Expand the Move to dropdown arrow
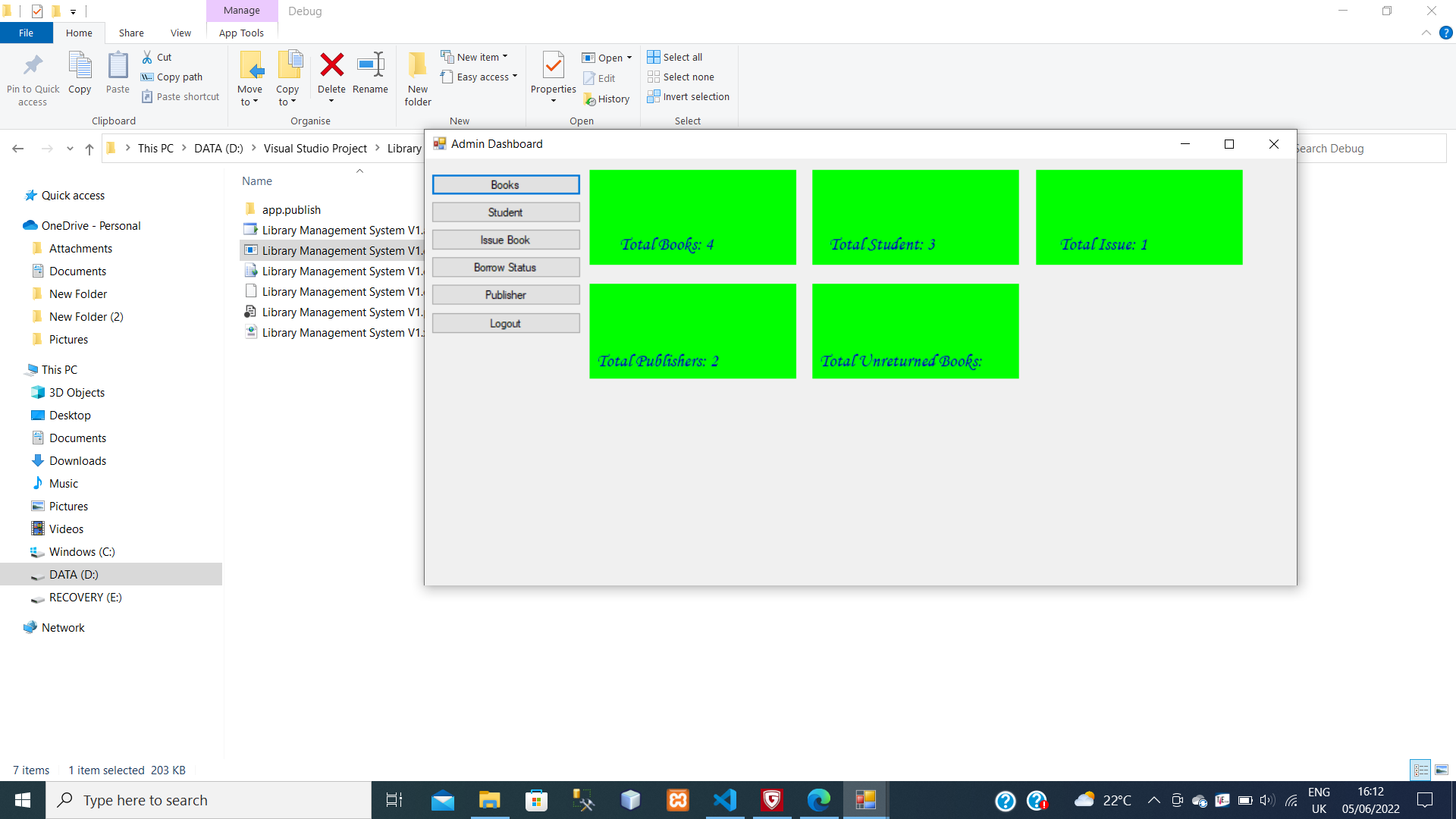The height and width of the screenshot is (819, 1456). (256, 102)
